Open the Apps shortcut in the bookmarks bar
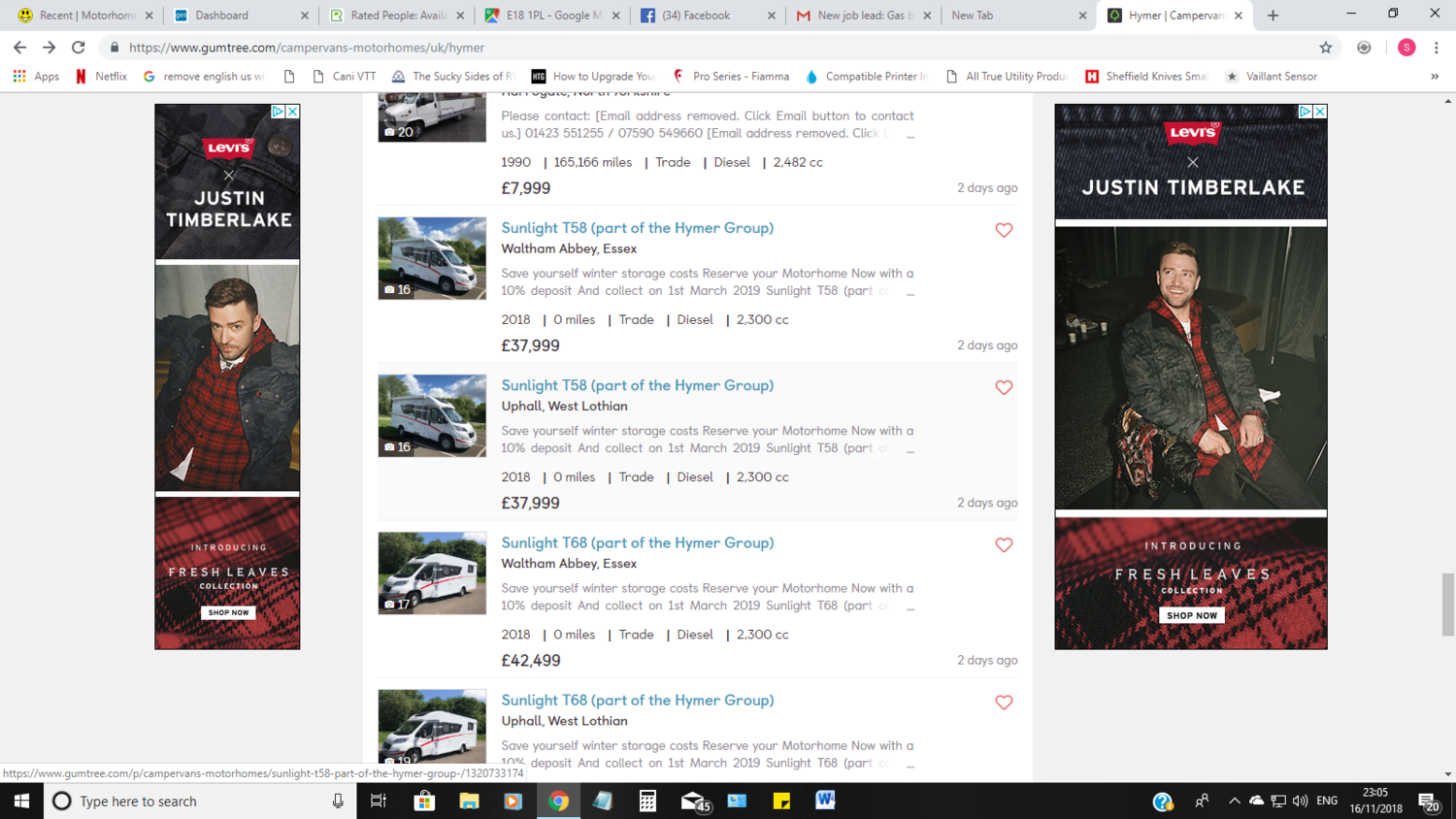The image size is (1456, 819). click(36, 76)
